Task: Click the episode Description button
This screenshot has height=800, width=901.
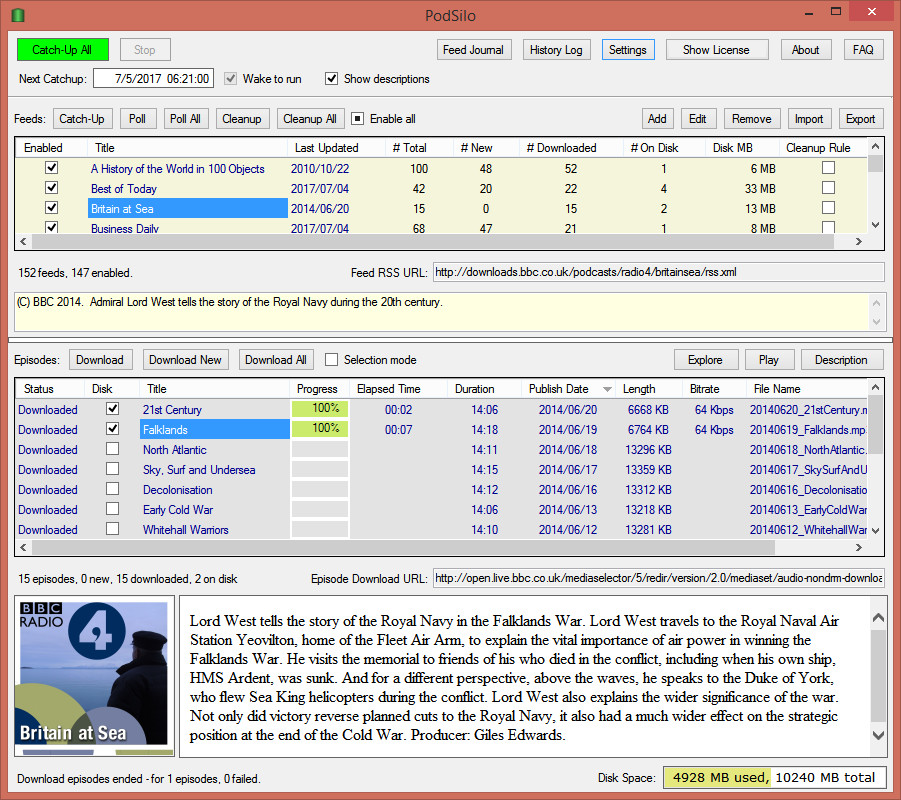Action: pos(841,360)
